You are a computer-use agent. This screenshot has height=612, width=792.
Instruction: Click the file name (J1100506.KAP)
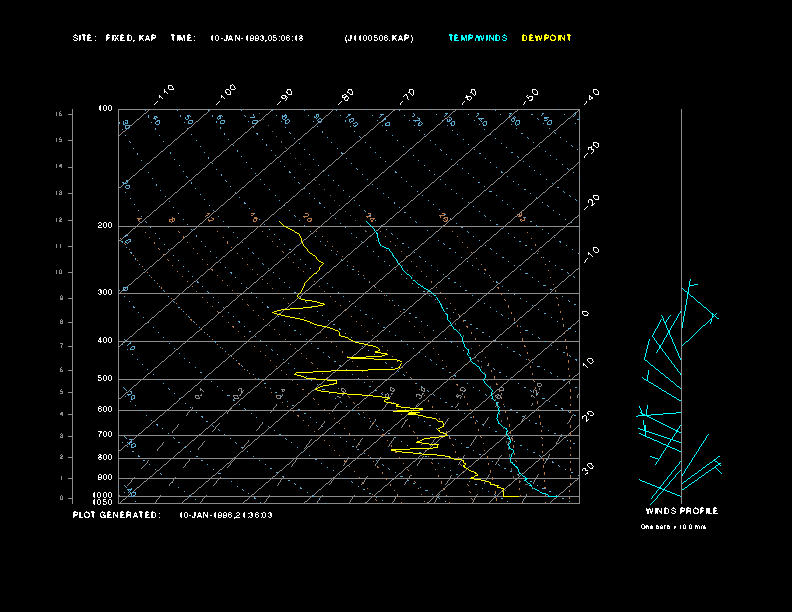379,38
